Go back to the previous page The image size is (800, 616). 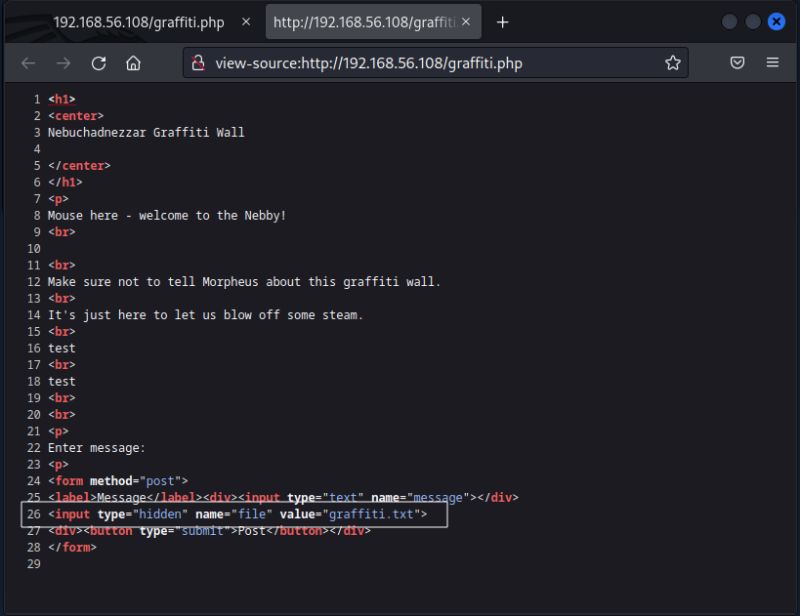pyautogui.click(x=27, y=62)
